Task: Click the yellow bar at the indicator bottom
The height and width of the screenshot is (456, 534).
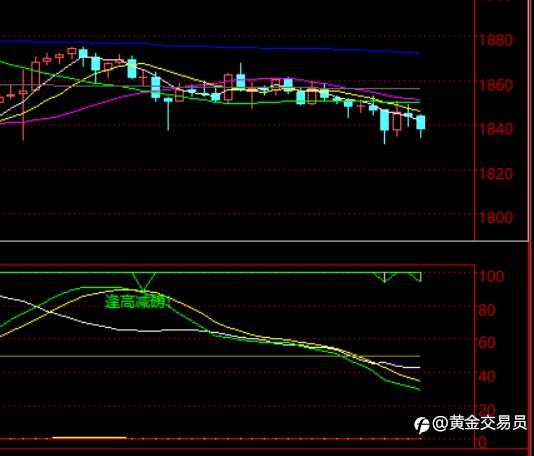Action: pos(89,437)
